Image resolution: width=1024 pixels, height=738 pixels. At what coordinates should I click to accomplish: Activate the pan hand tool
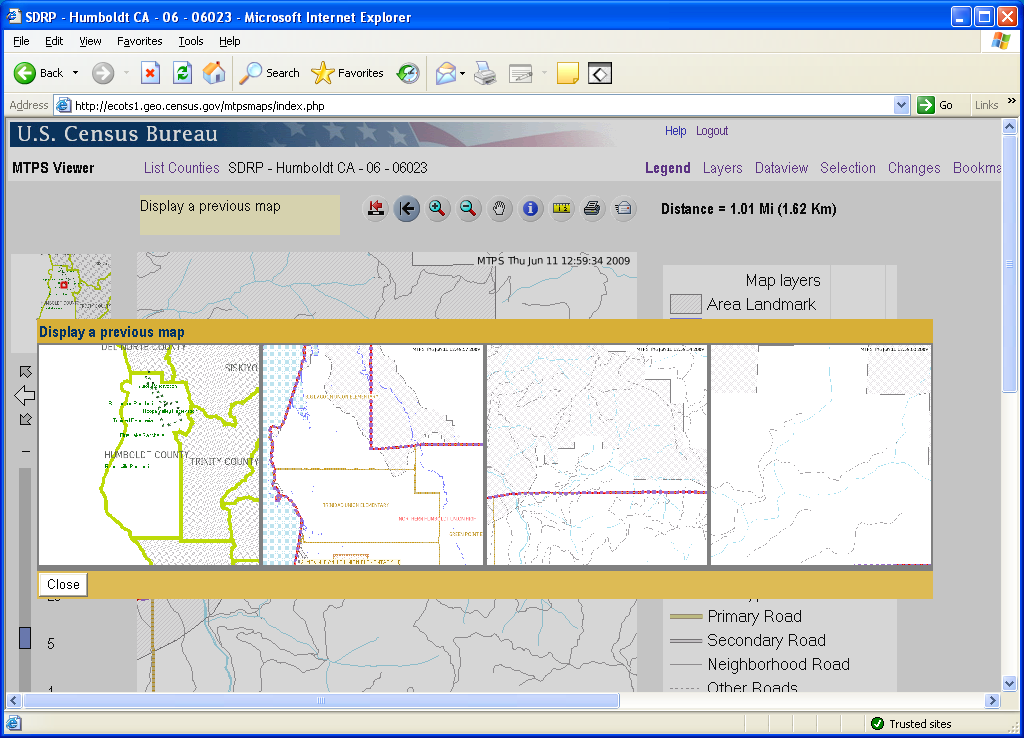pos(499,209)
